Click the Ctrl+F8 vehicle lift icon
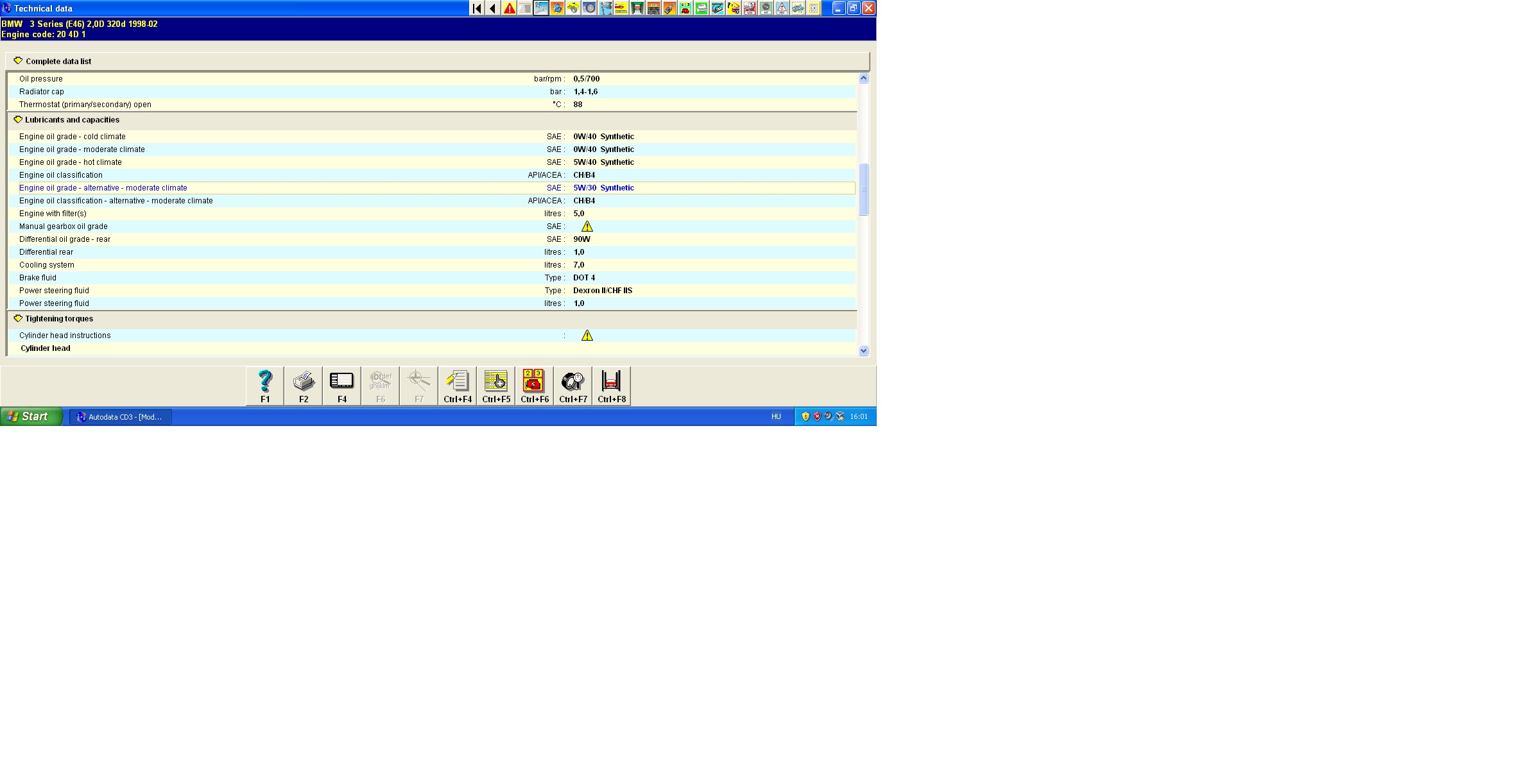1516x784 pixels. pyautogui.click(x=612, y=386)
